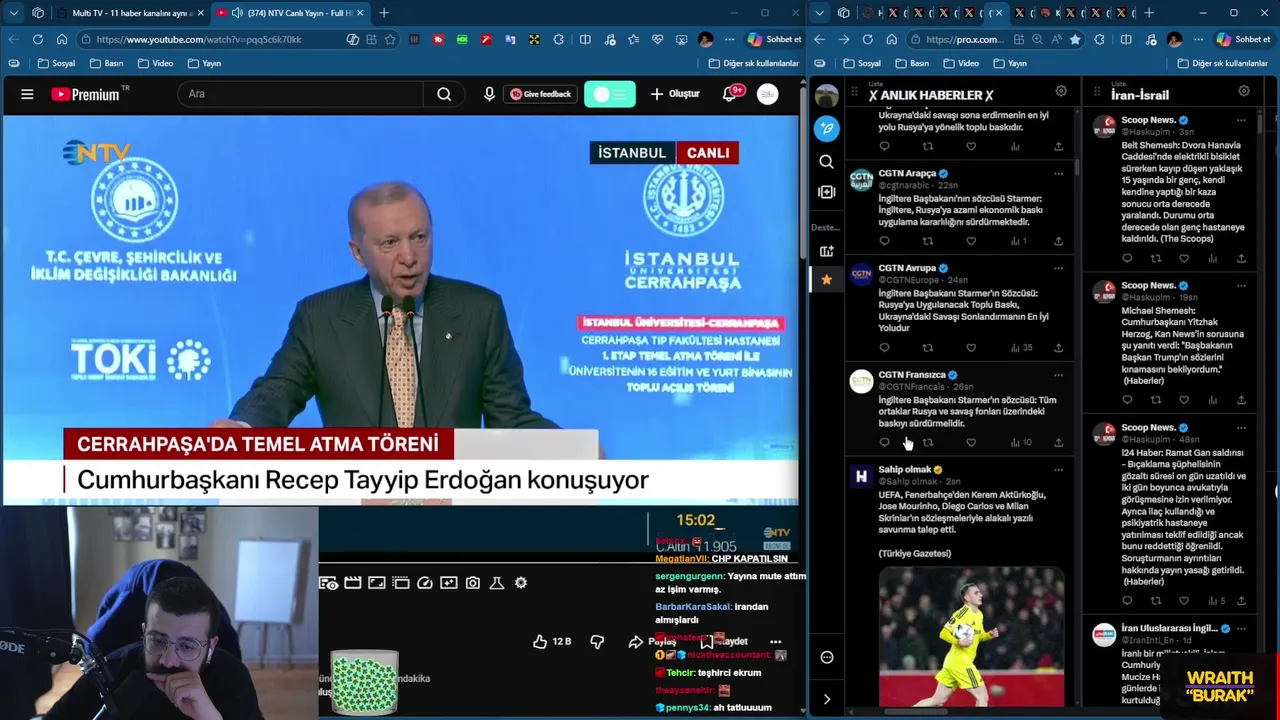Open a new tab in left browser

pyautogui.click(x=384, y=13)
